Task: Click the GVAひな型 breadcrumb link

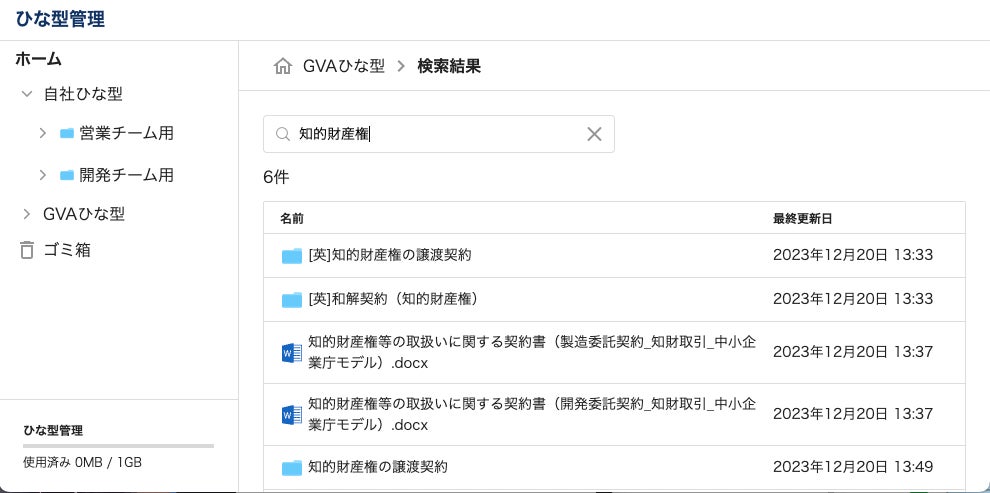Action: tap(343, 66)
